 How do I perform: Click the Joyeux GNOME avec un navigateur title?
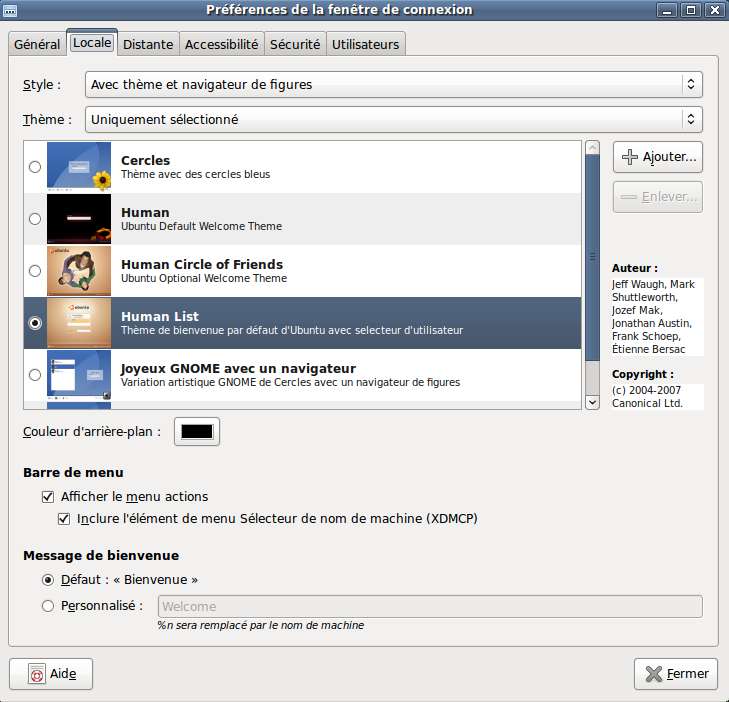click(x=238, y=368)
